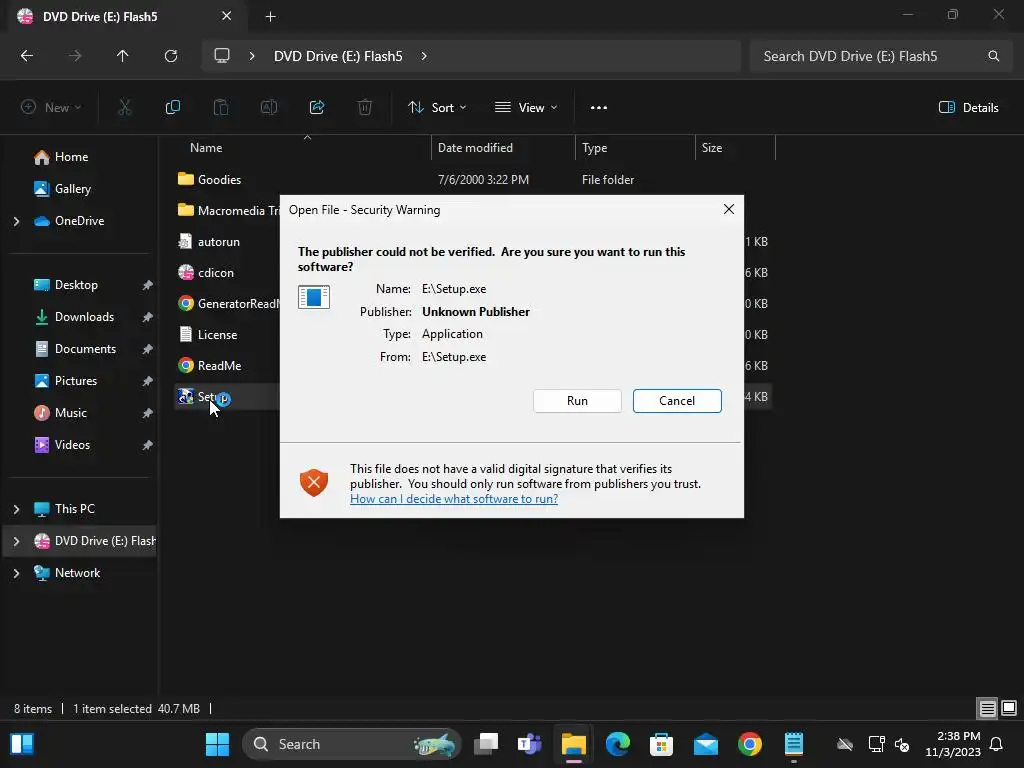Open Microsoft Store from the taskbar
1024x768 pixels.
662,744
